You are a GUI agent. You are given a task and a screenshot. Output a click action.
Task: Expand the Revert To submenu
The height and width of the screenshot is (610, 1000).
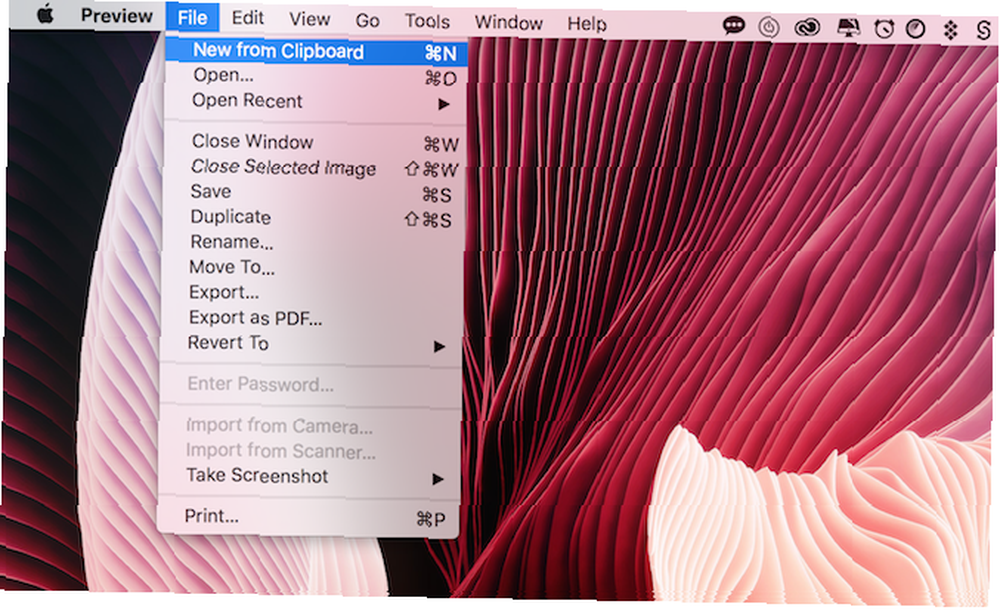(x=309, y=343)
